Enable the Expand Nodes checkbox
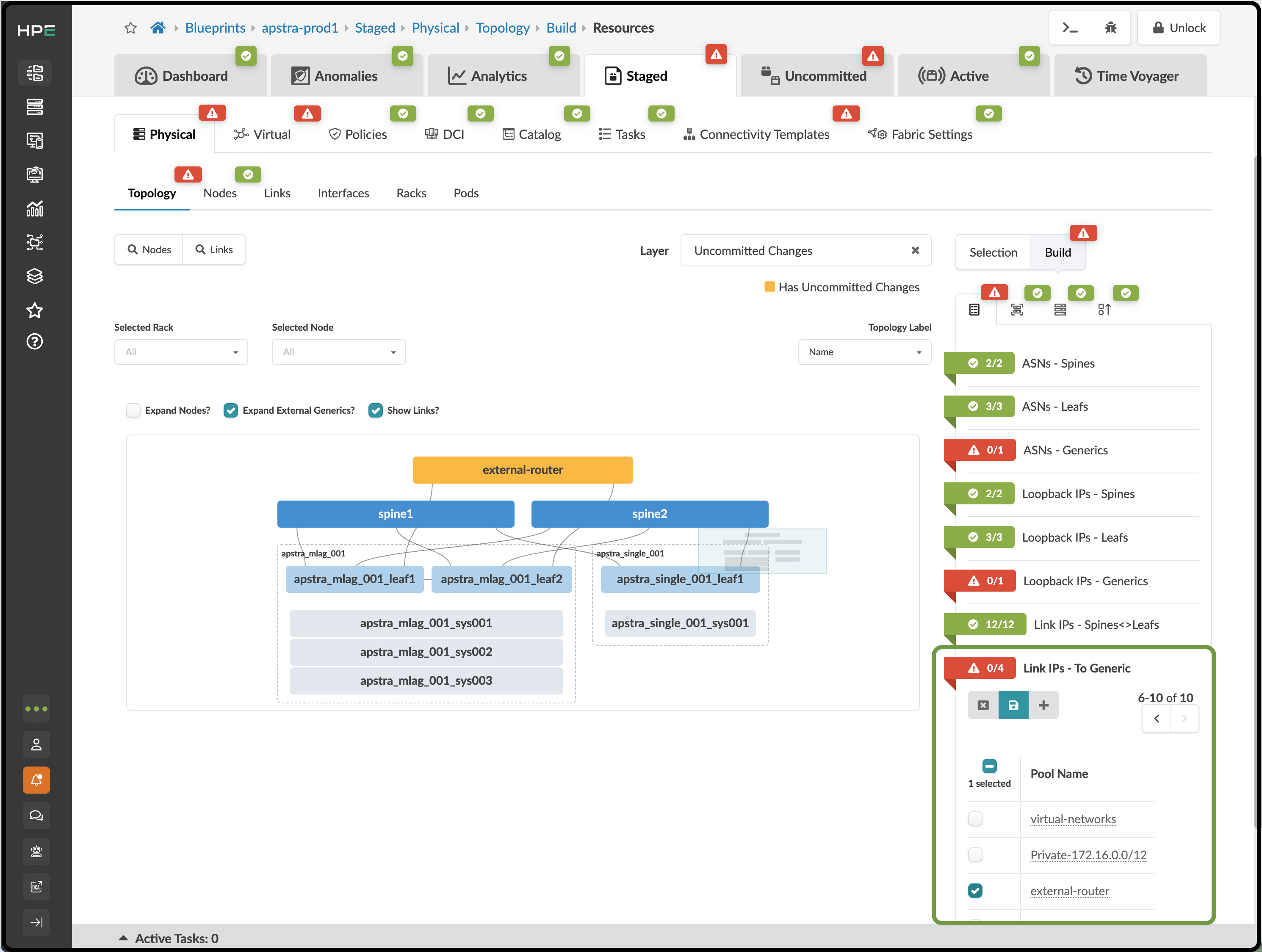1262x952 pixels. point(133,410)
